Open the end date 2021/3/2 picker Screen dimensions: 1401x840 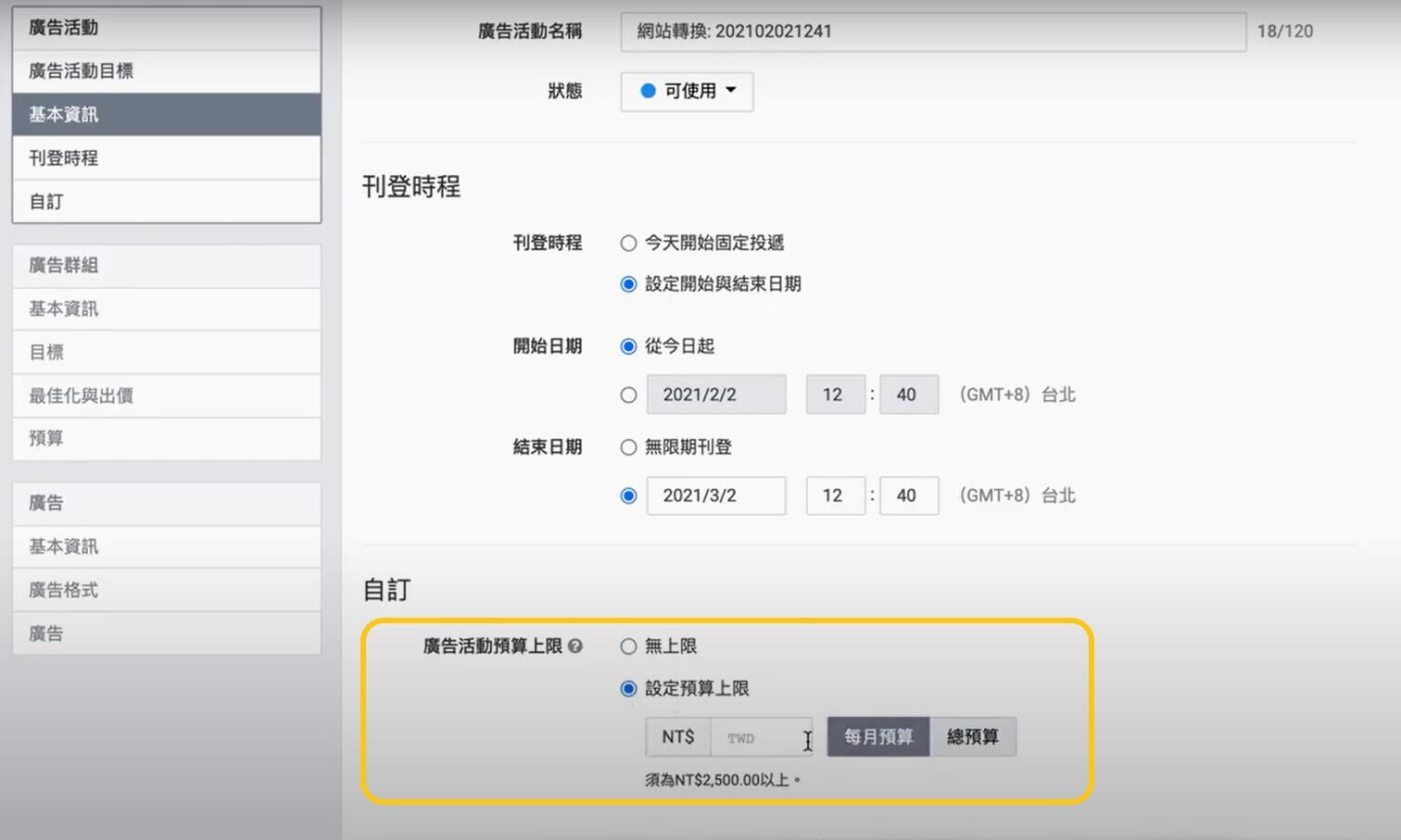[x=715, y=495]
